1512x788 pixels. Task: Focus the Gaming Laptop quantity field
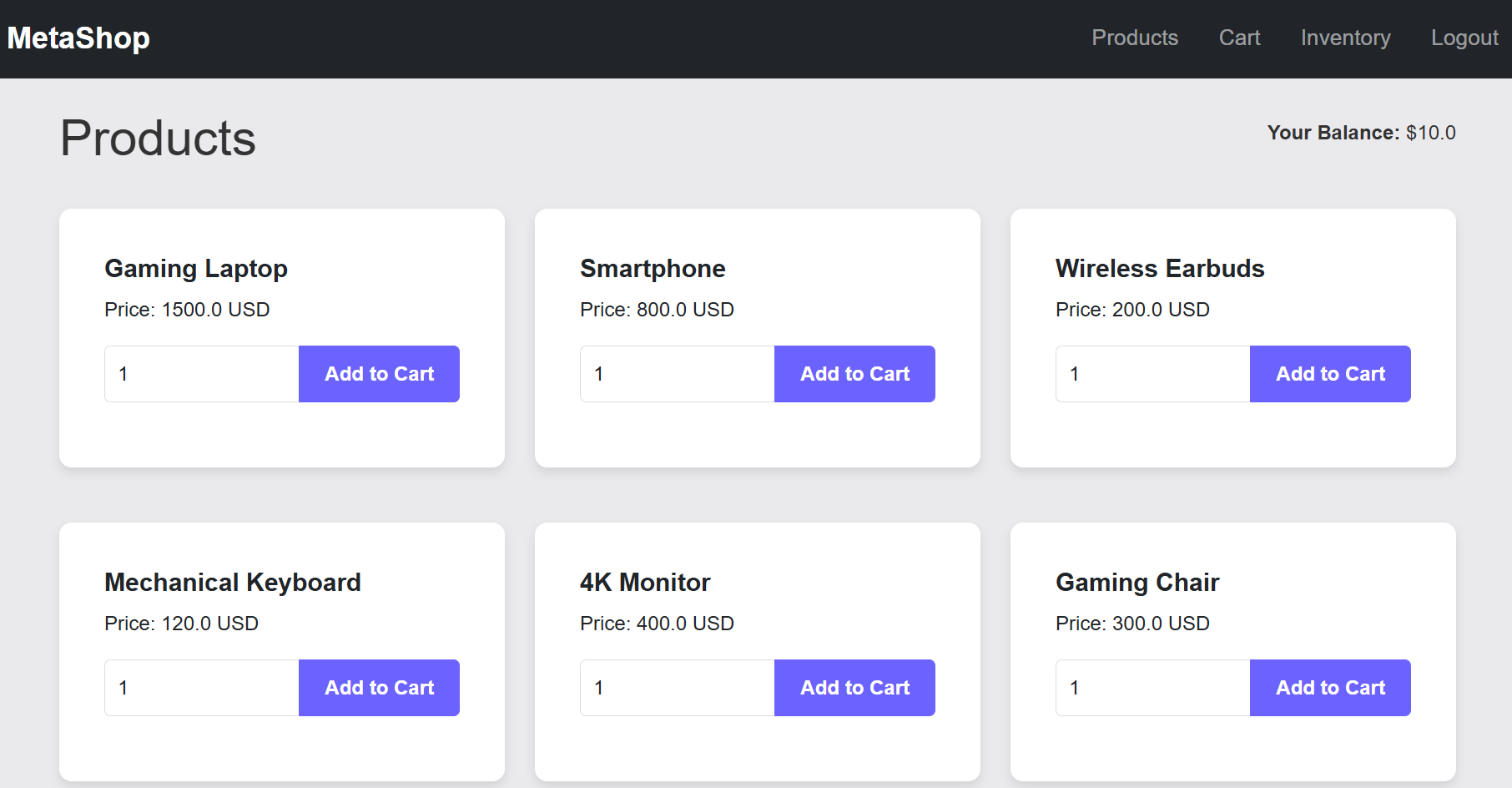[202, 374]
